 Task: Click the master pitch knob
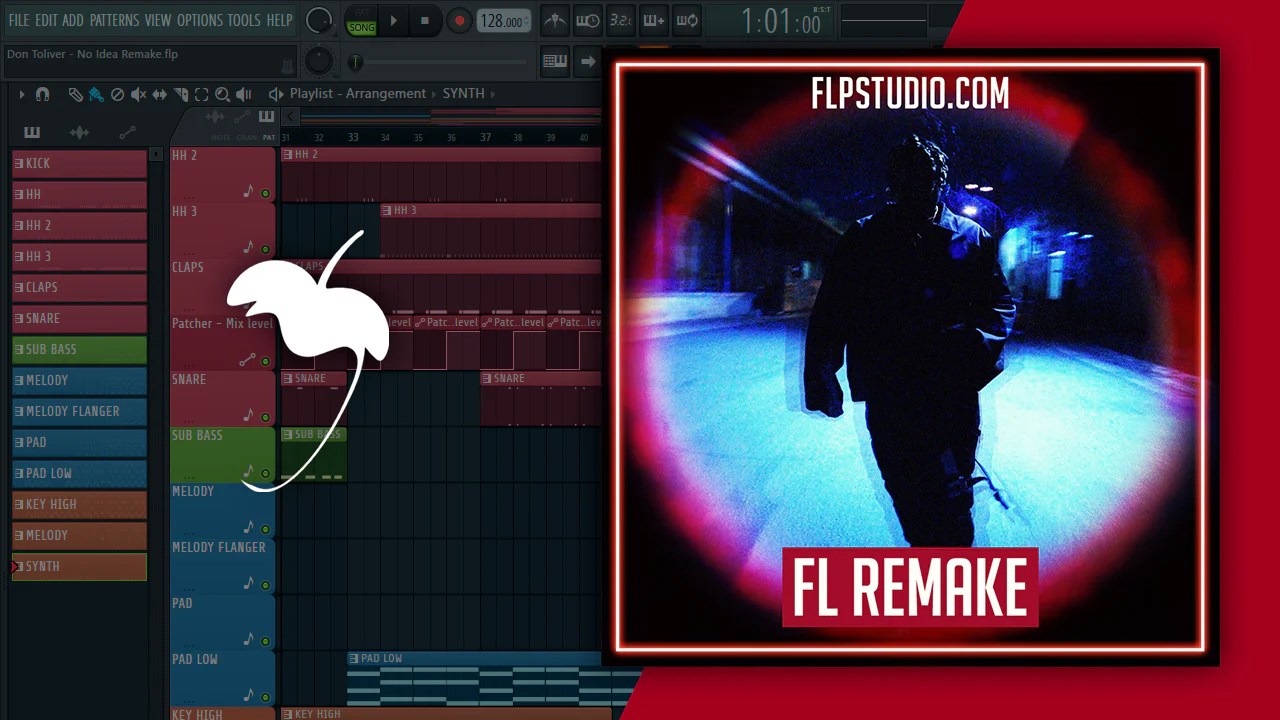319,62
